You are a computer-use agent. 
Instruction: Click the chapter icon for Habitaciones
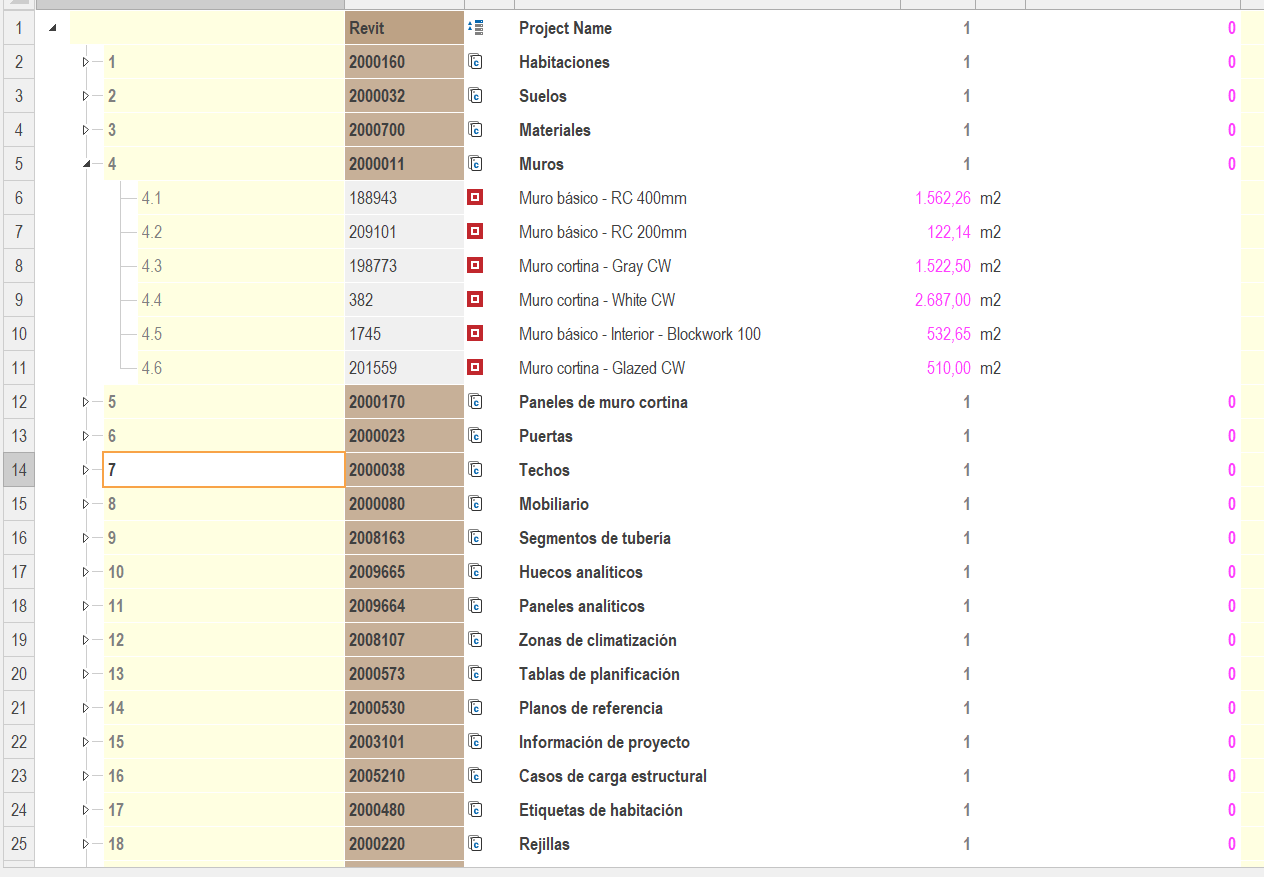click(475, 62)
